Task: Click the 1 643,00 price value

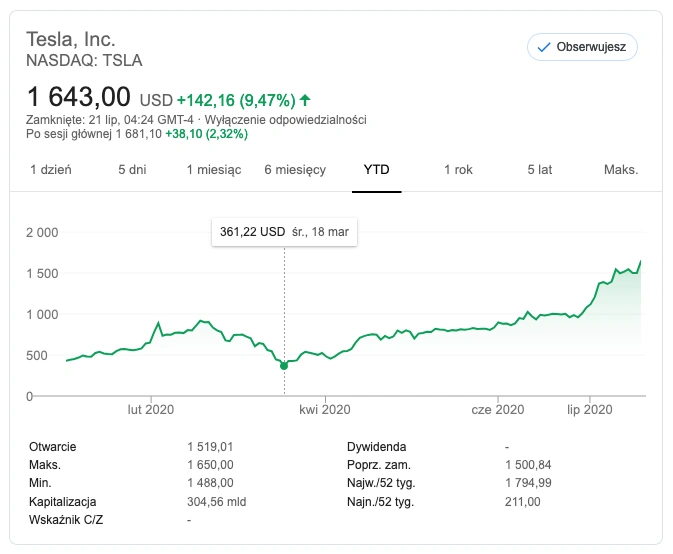Action: pos(79,96)
